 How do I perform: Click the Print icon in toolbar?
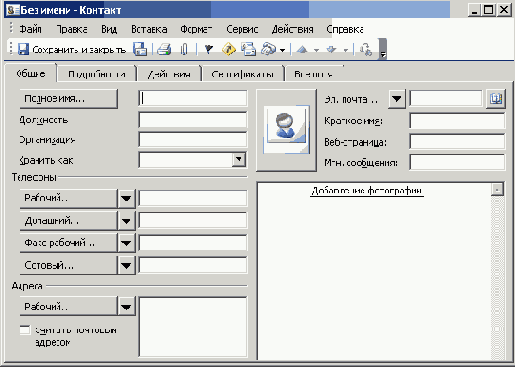(164, 50)
